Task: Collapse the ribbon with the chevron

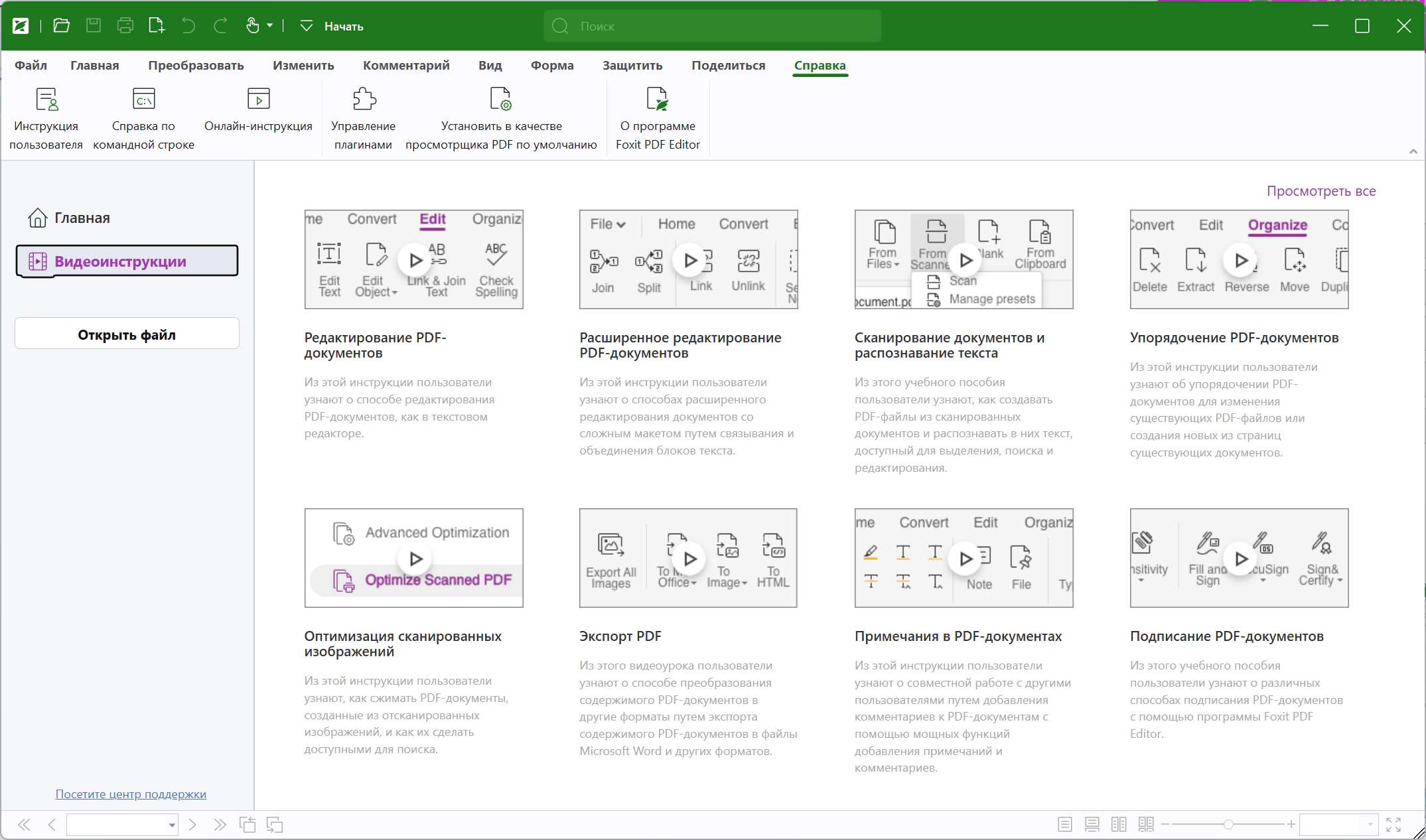Action: pos(1413,151)
